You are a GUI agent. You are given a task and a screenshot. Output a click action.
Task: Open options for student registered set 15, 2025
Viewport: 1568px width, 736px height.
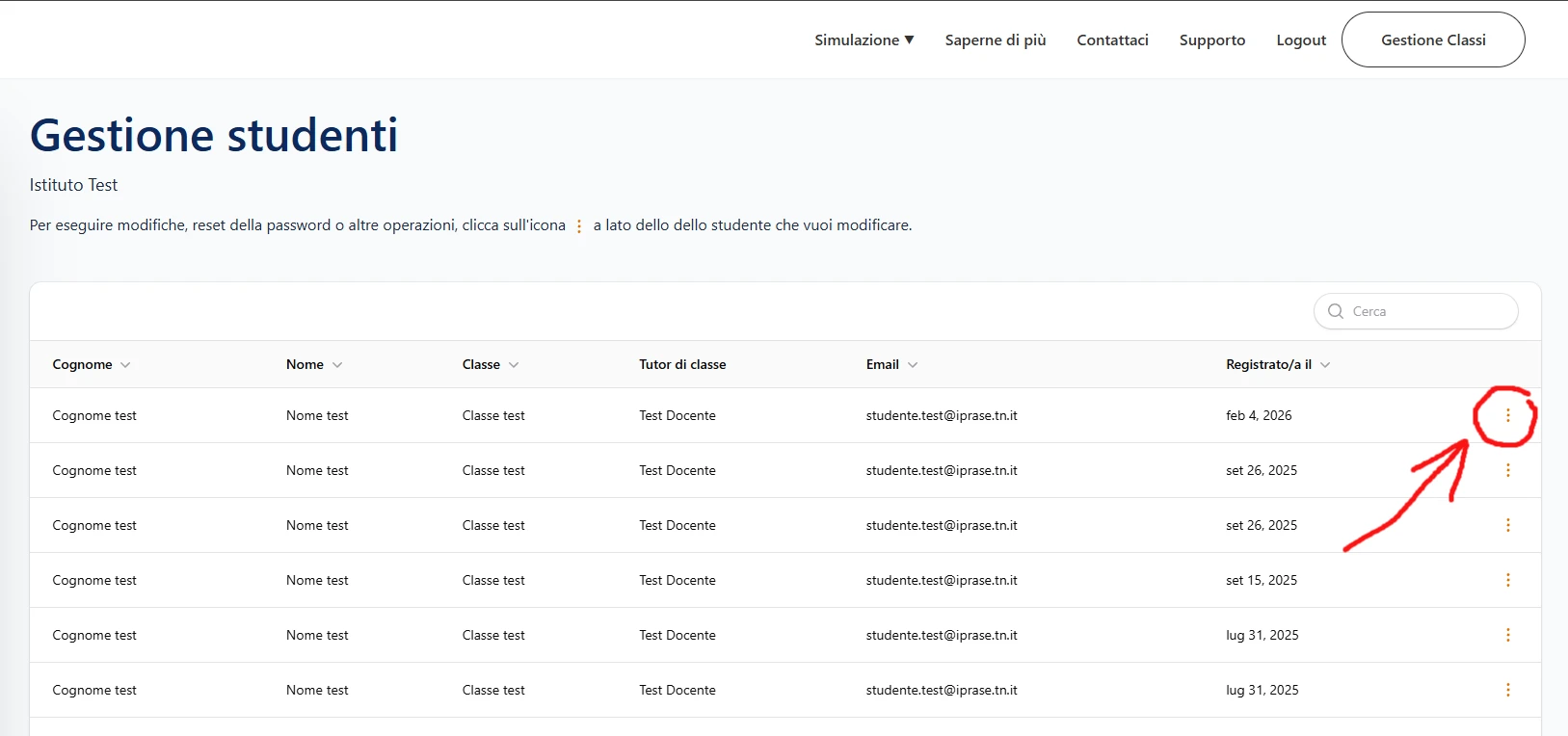pos(1507,580)
